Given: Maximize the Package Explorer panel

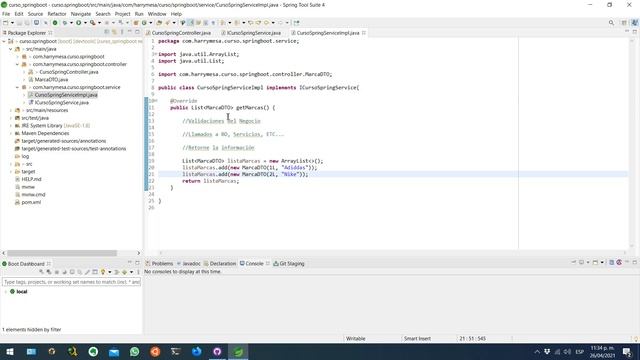Looking at the screenshot, I should (137, 32).
